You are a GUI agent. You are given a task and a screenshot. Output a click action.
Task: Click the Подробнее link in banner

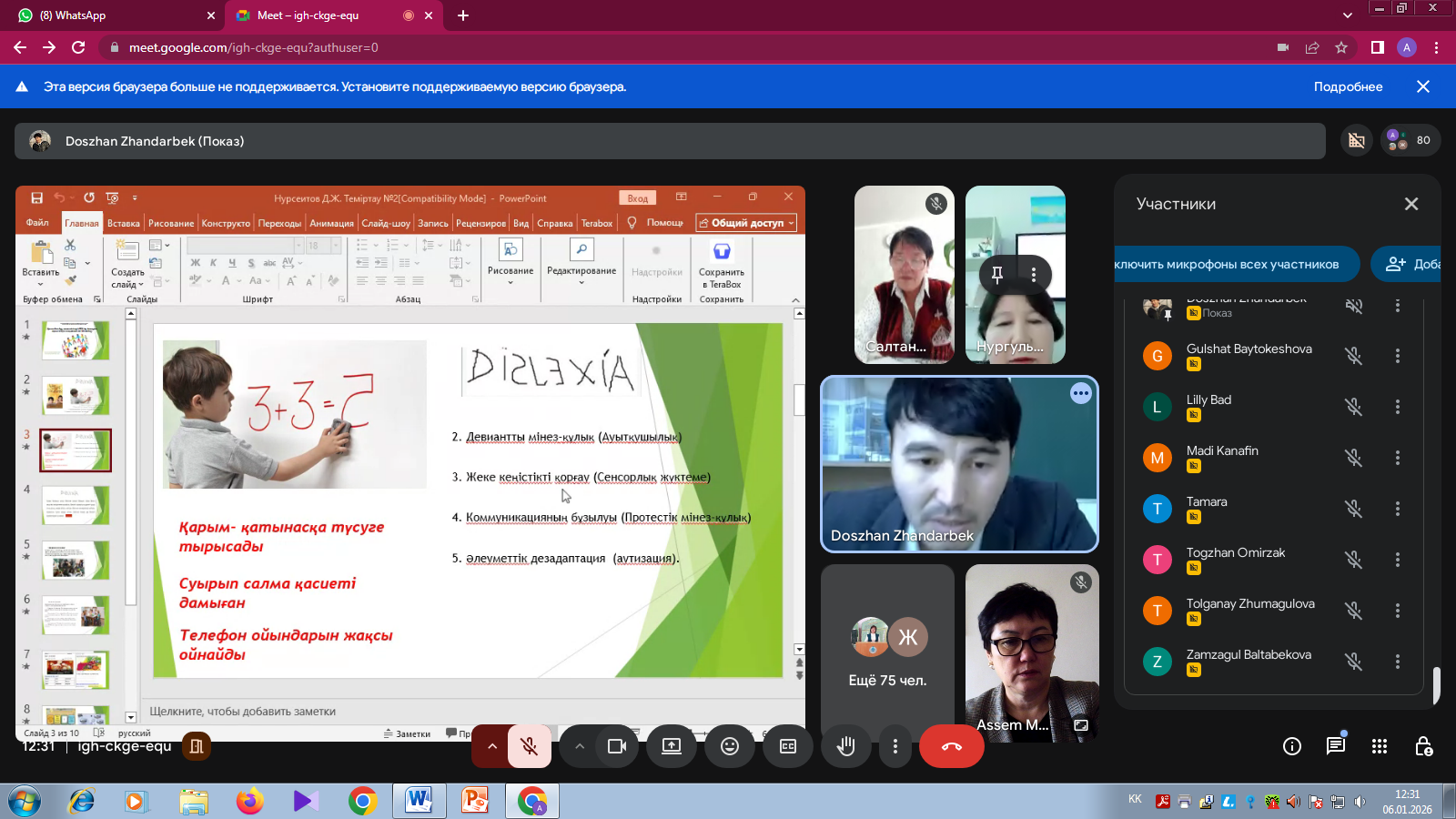coord(1348,86)
